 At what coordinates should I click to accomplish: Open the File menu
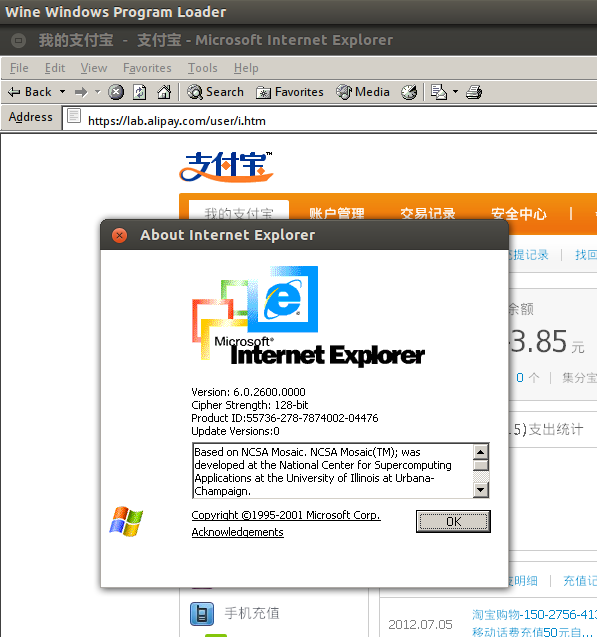point(19,68)
